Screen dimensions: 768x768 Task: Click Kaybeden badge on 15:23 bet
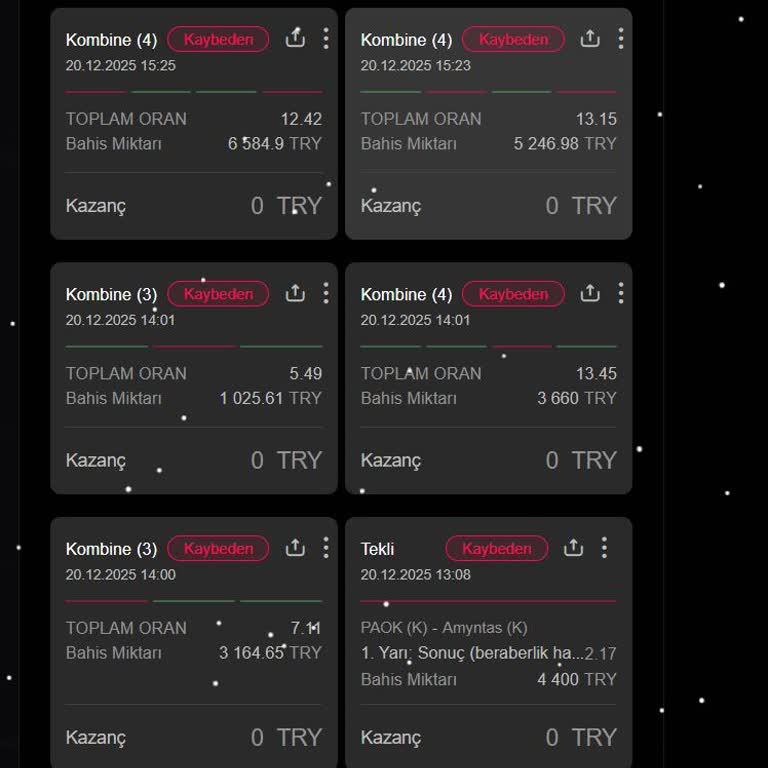point(513,39)
